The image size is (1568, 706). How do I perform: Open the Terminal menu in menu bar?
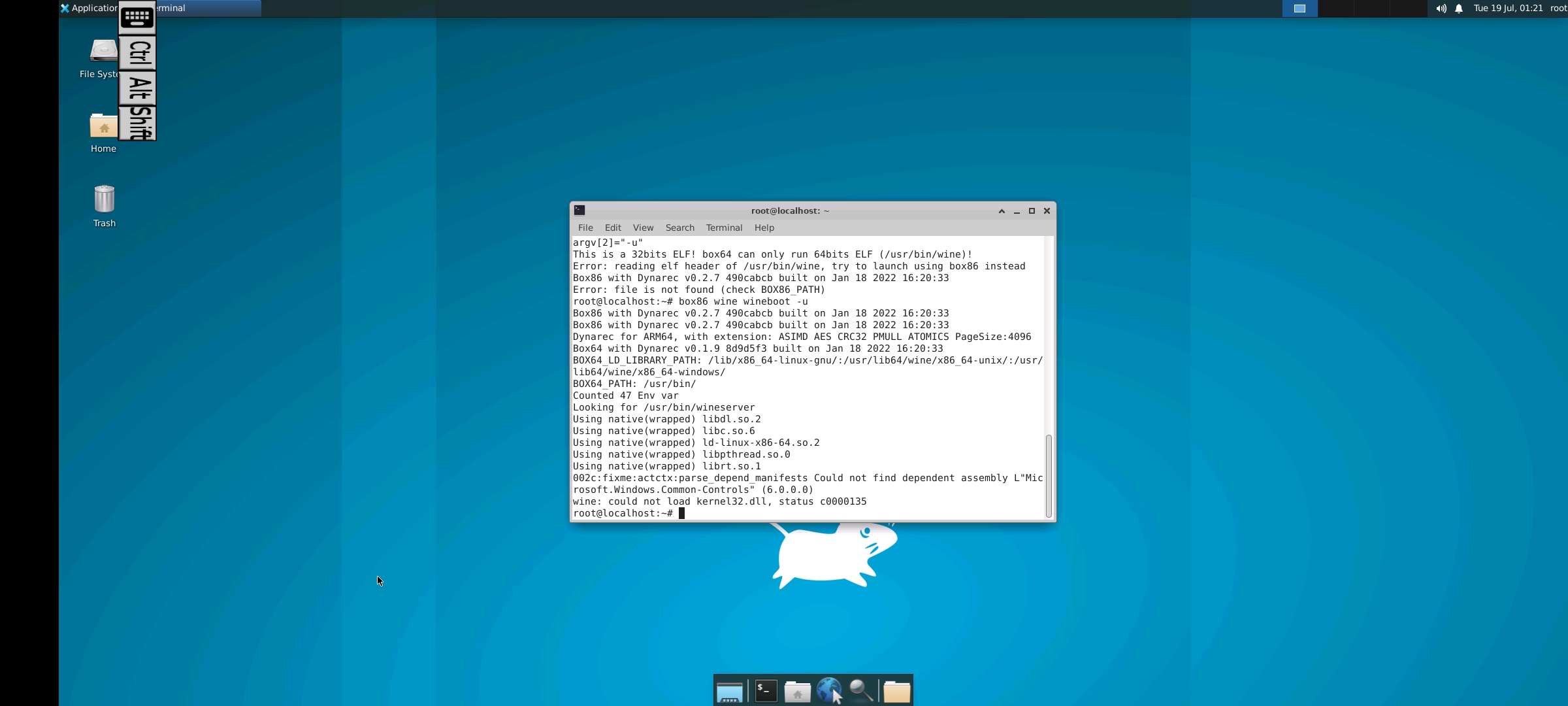[x=724, y=227]
